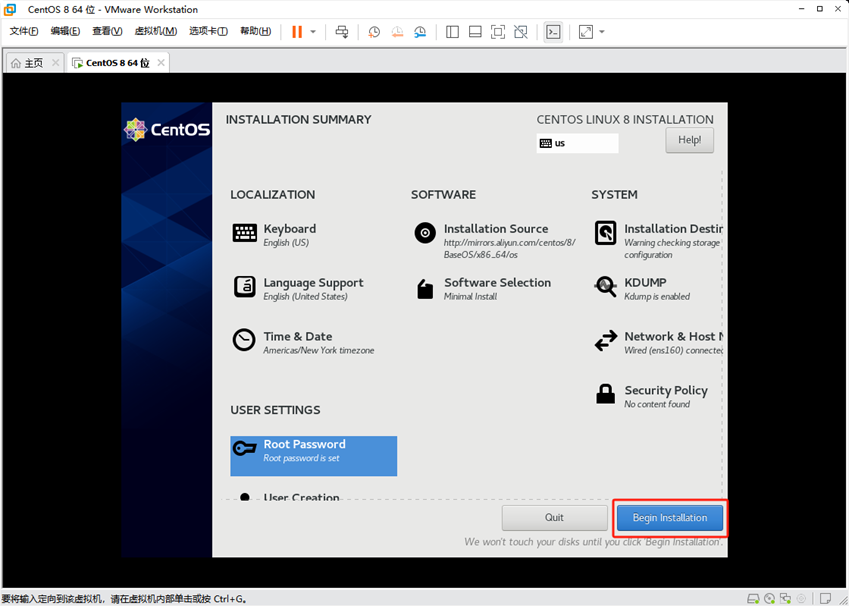Click the SYSTEM section heading
This screenshot has height=606, width=849.
pyautogui.click(x=615, y=194)
